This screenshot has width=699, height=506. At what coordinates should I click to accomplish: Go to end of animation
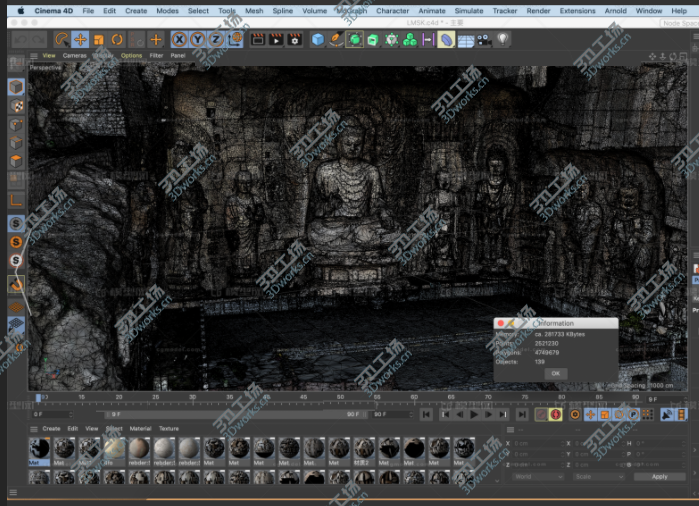point(522,415)
